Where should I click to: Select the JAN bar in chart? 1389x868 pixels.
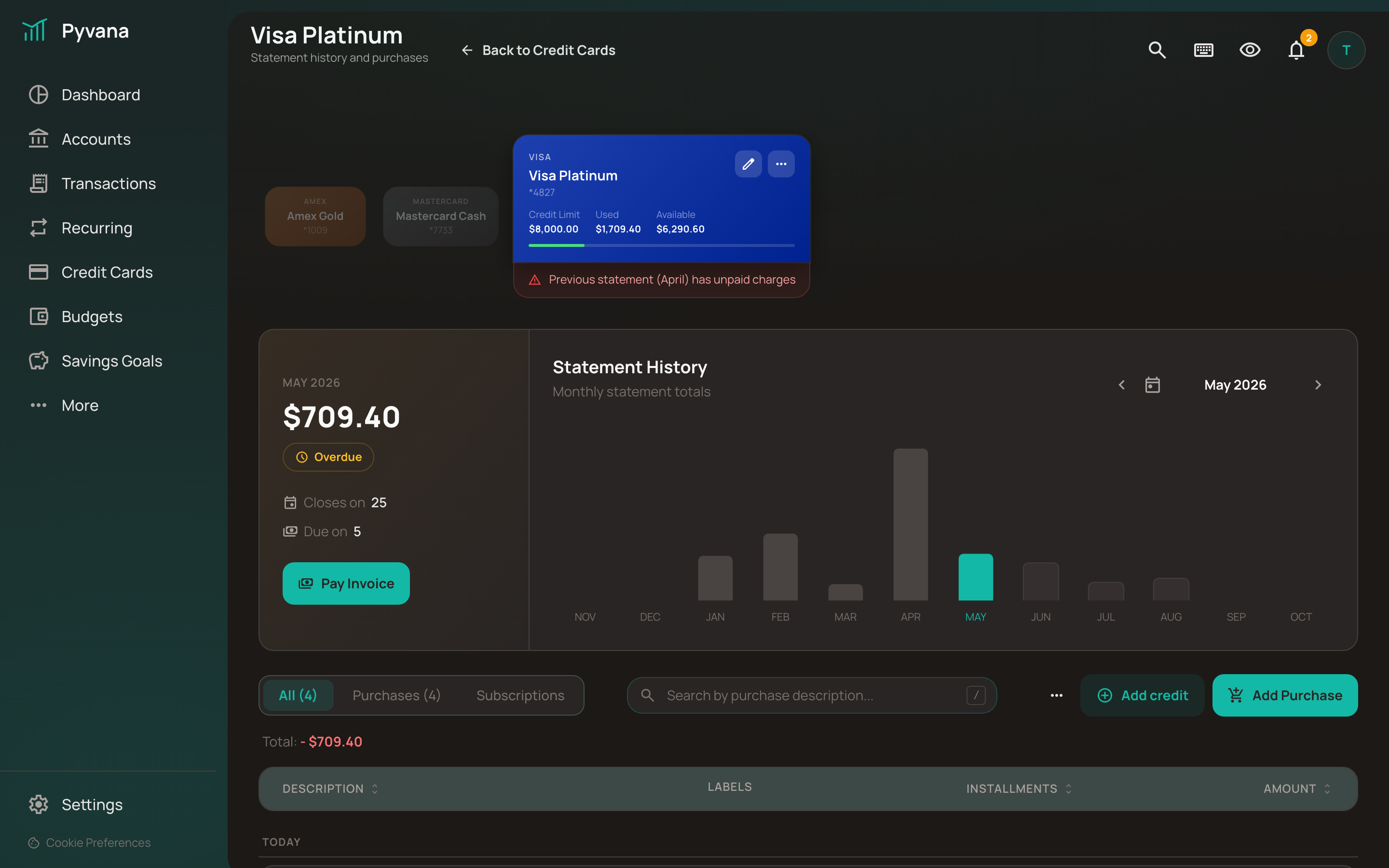tap(715, 578)
